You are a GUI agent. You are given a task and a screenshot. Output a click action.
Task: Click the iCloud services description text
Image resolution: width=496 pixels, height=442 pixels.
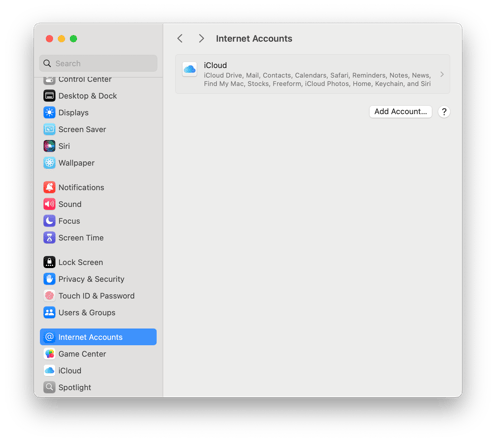click(x=317, y=79)
